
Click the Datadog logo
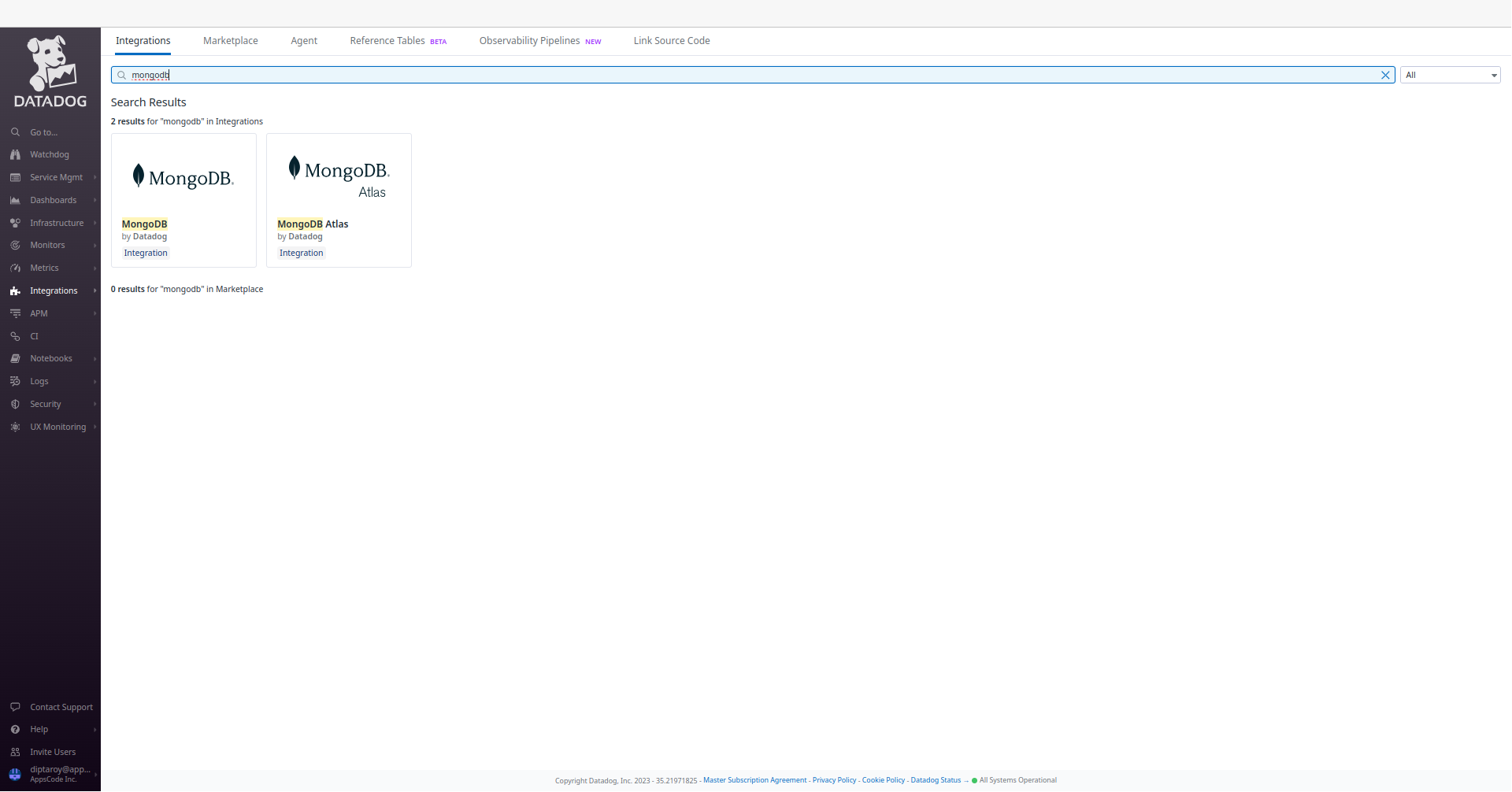pyautogui.click(x=50, y=69)
